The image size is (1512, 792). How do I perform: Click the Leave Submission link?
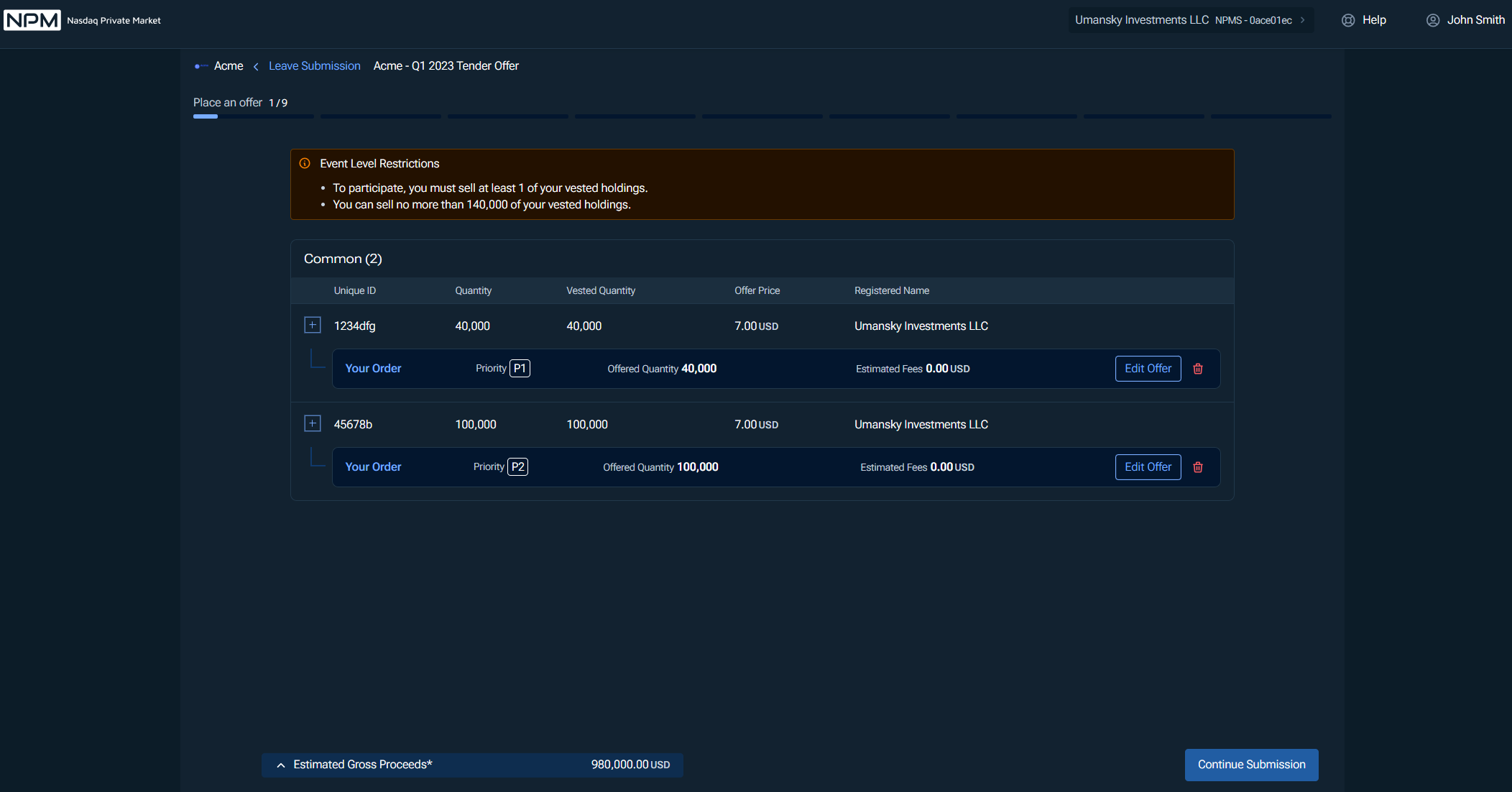click(315, 66)
